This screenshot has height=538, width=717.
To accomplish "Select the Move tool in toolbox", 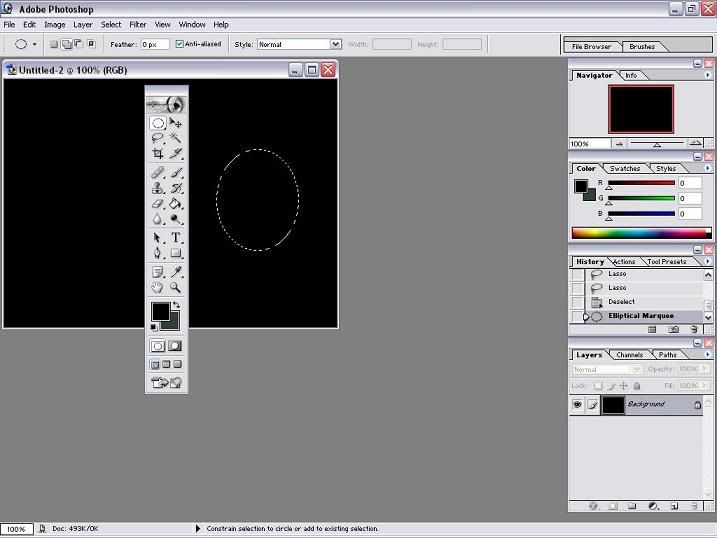I will (176, 123).
